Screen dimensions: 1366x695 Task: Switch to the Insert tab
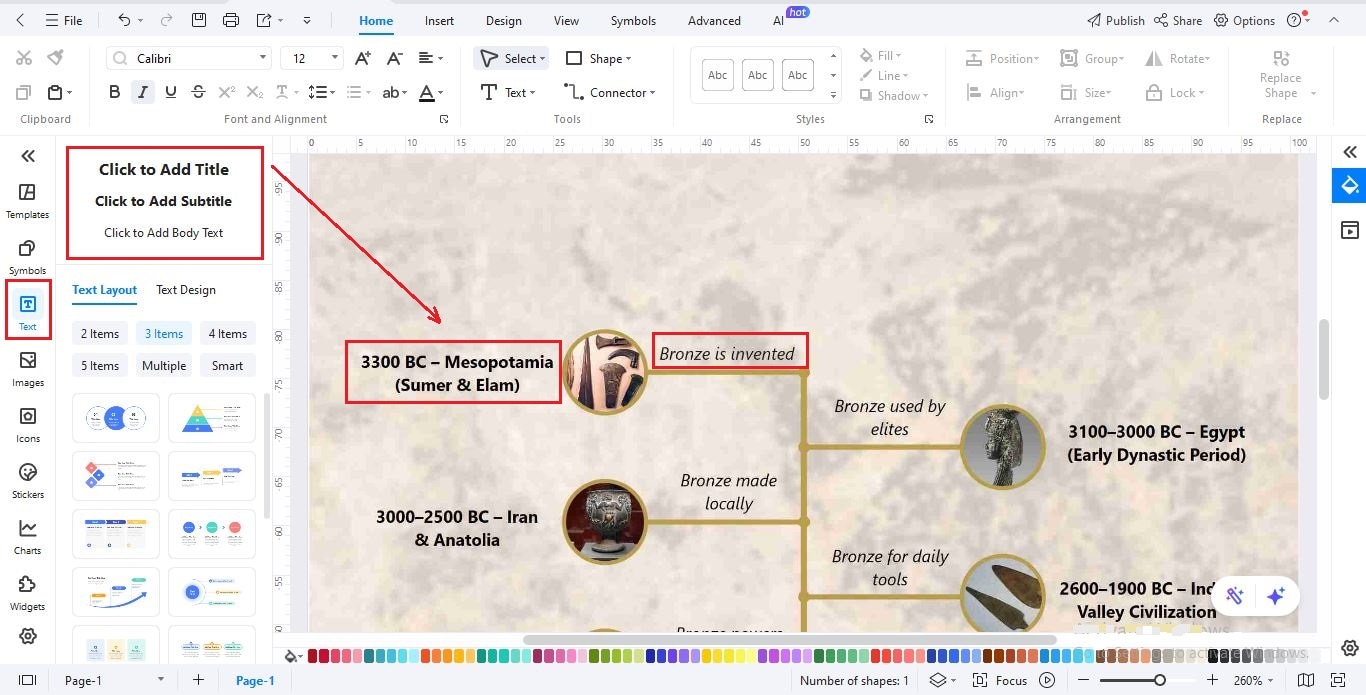pos(439,20)
